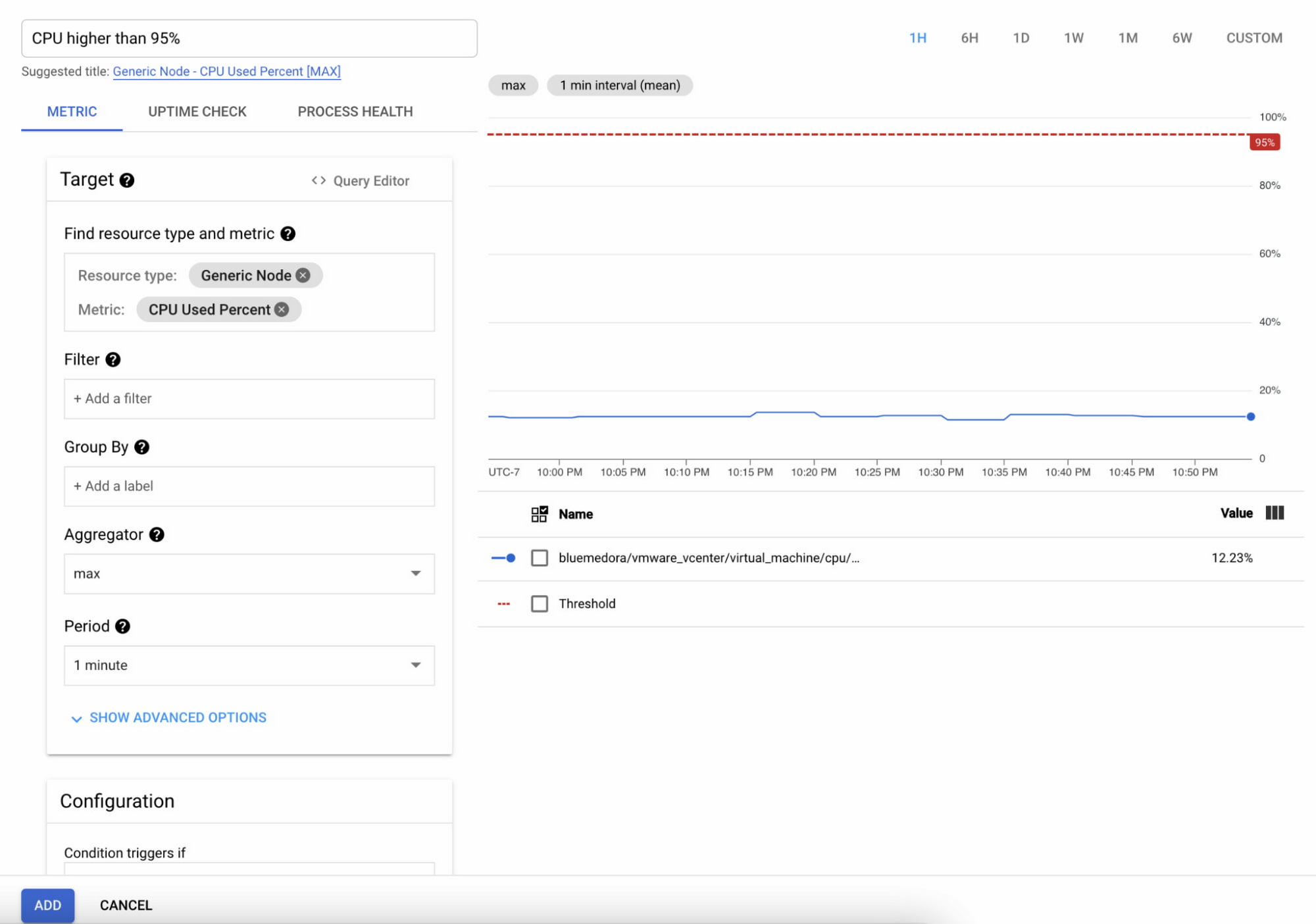Switch to the Uptime Check tab
This screenshot has height=924, width=1316.
[197, 112]
